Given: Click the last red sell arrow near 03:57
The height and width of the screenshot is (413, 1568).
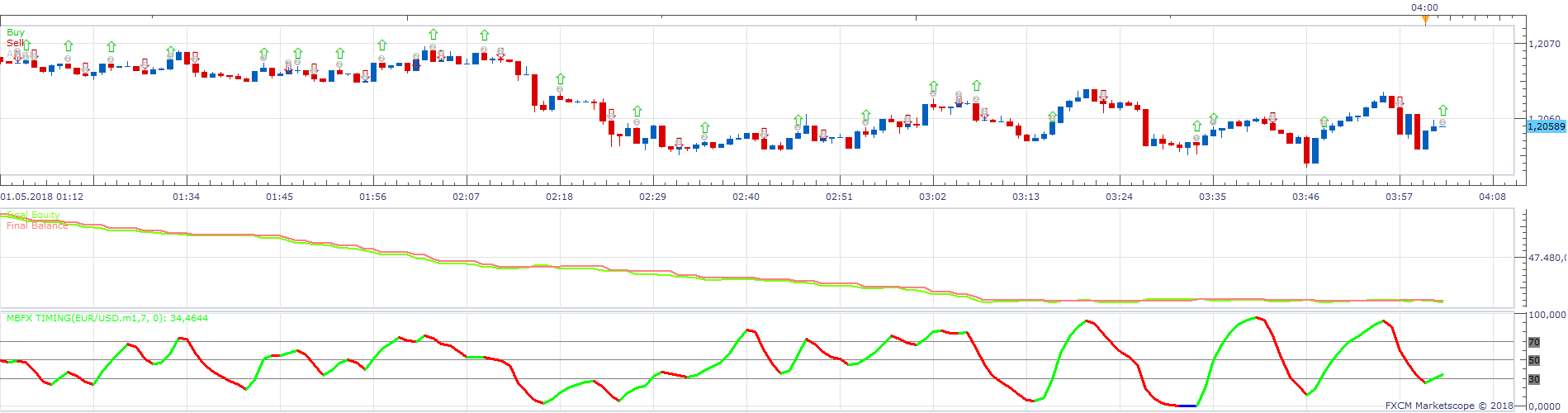Looking at the screenshot, I should point(1400,102).
